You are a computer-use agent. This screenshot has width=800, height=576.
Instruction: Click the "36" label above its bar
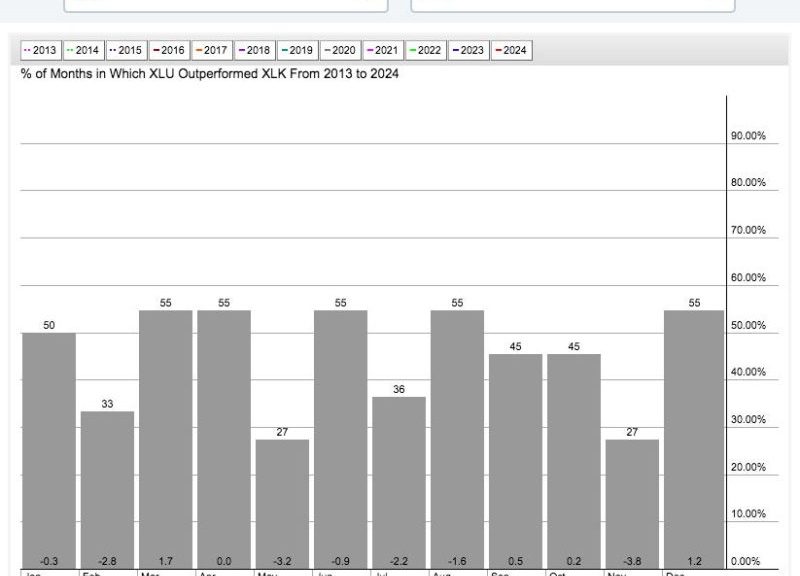pyautogui.click(x=399, y=390)
